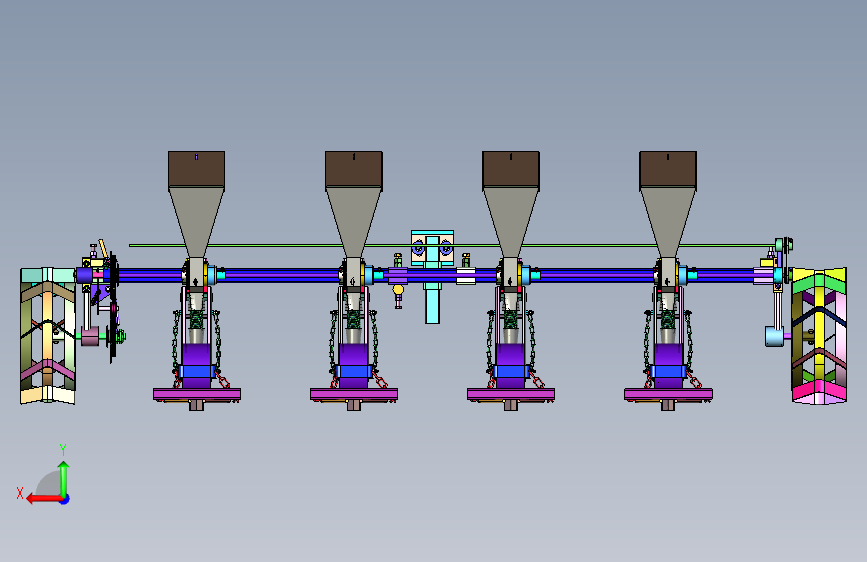Select the cyan center mounting bracket
The height and width of the screenshot is (562, 867).
point(432,277)
